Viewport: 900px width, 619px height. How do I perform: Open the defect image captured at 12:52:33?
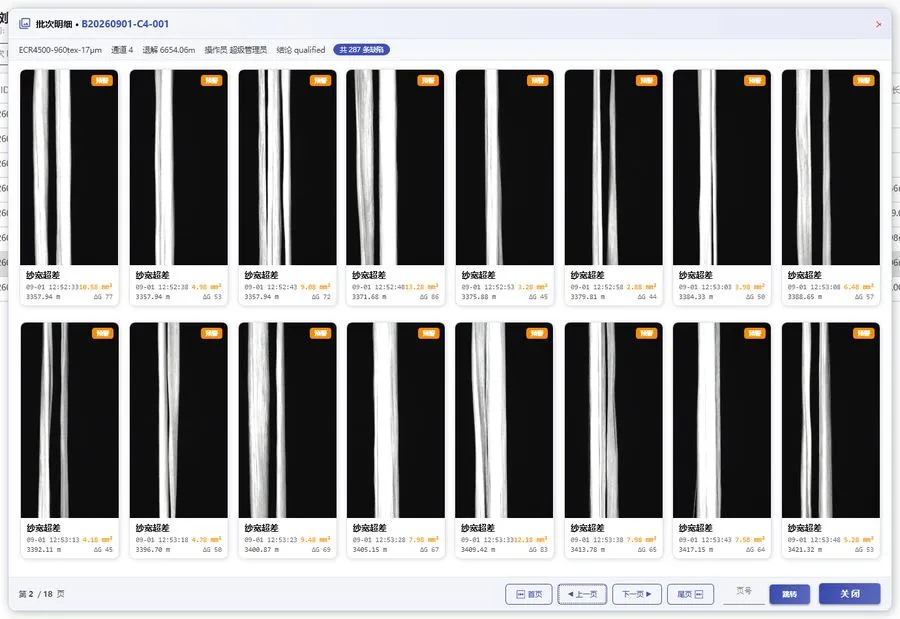(69, 167)
